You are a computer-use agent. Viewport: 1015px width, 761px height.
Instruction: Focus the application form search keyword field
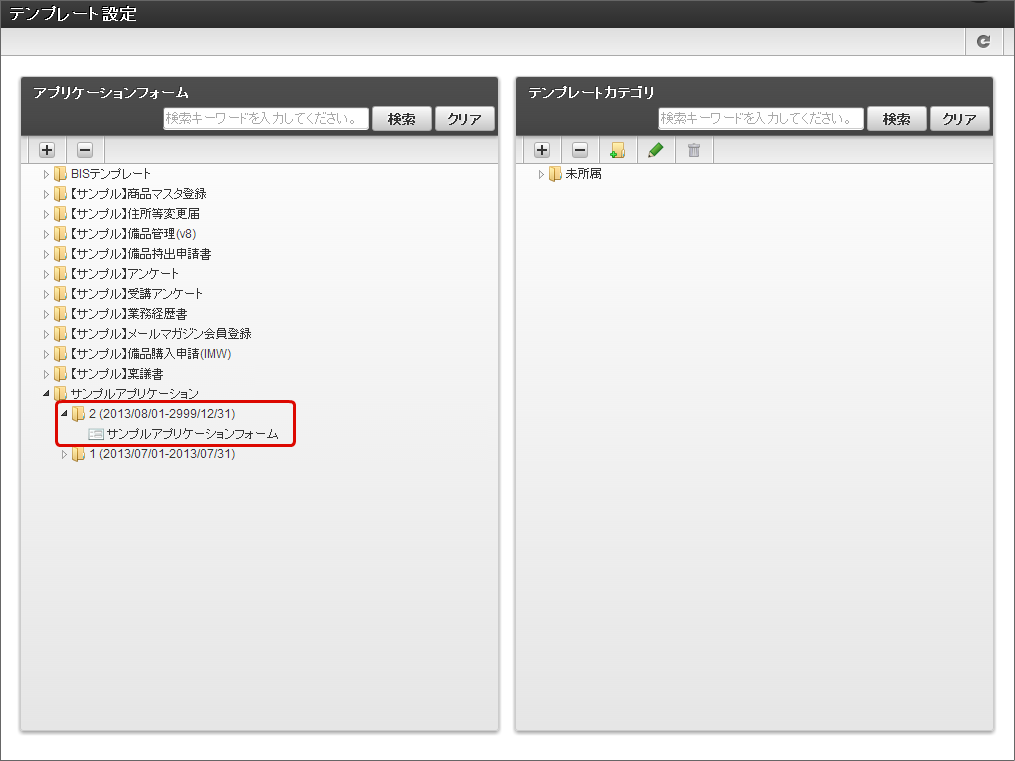coord(266,118)
